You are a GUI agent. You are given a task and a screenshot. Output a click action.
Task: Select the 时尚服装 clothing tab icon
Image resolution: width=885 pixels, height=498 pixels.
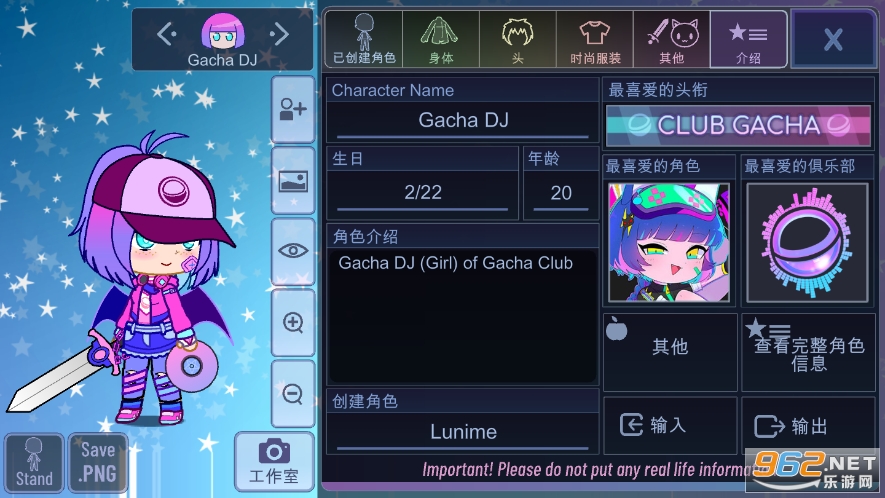click(x=595, y=40)
